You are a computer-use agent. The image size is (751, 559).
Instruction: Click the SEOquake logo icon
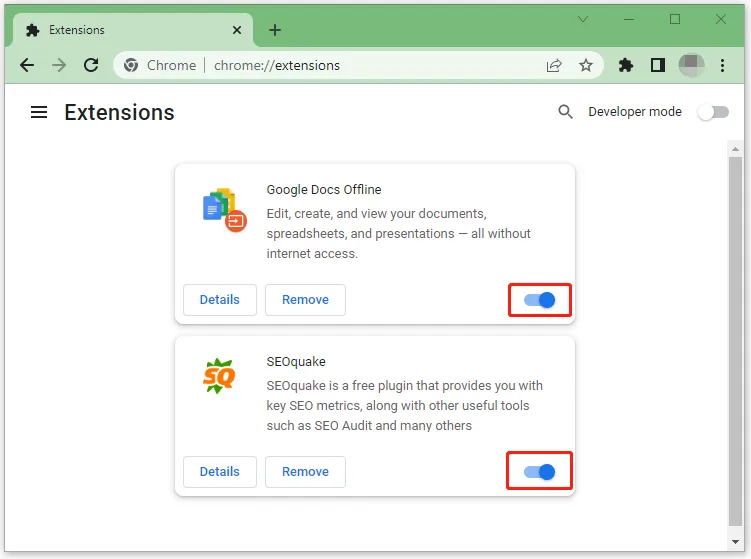point(219,376)
